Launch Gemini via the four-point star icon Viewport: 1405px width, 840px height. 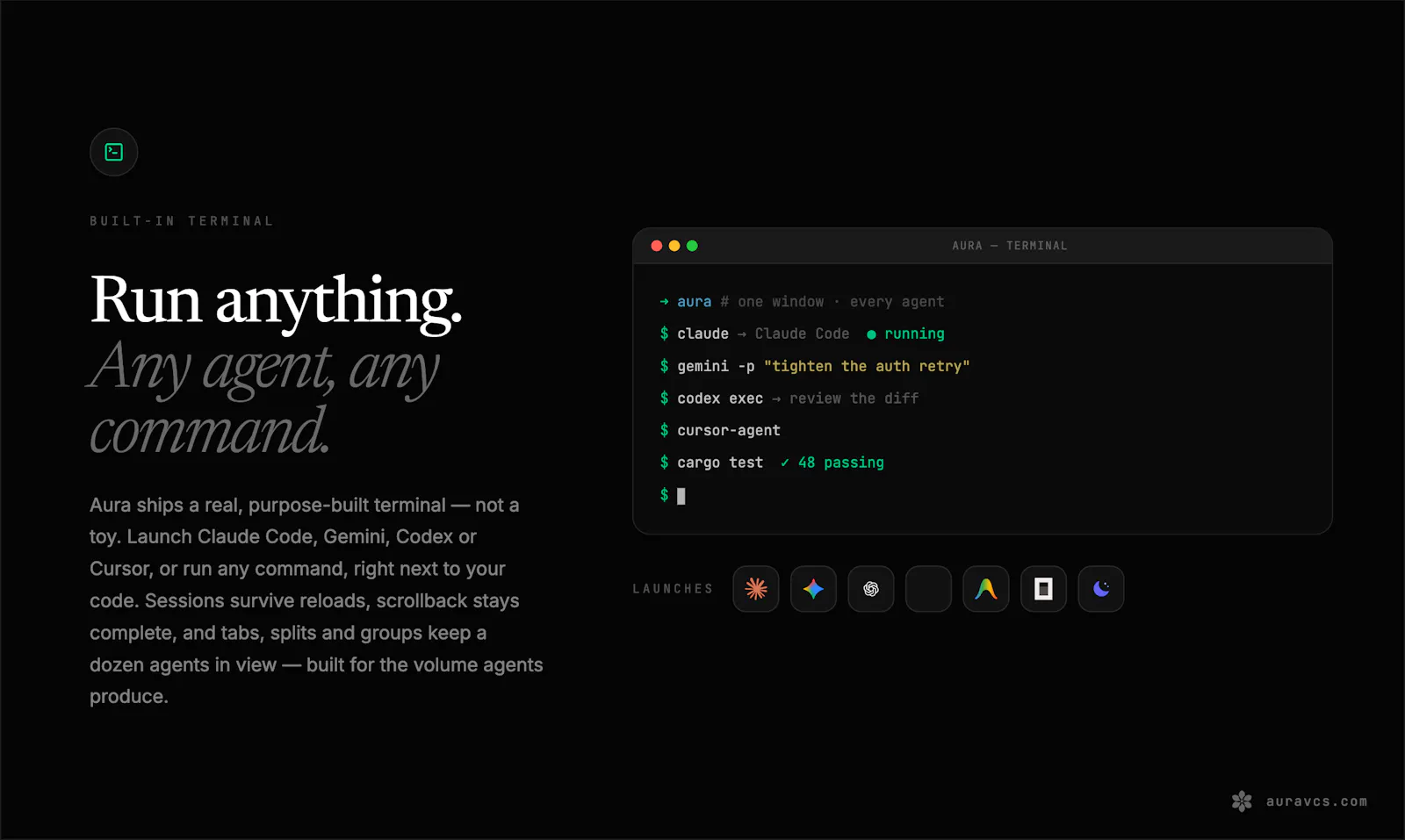click(x=813, y=589)
